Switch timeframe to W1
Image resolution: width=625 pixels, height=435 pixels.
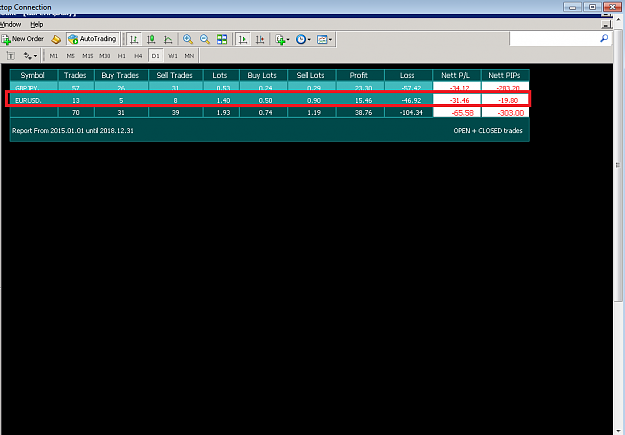tap(173, 56)
